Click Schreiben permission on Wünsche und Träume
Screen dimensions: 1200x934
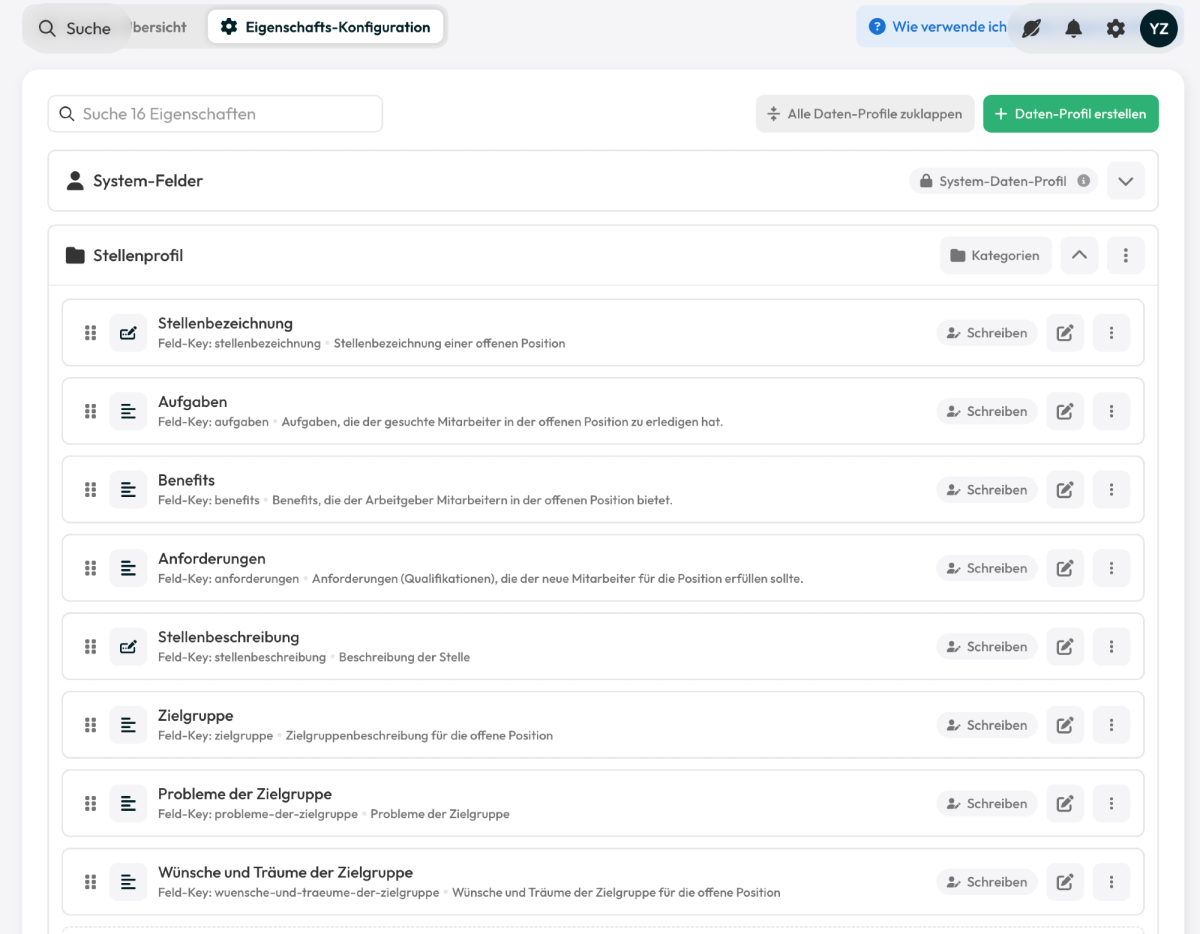[987, 882]
